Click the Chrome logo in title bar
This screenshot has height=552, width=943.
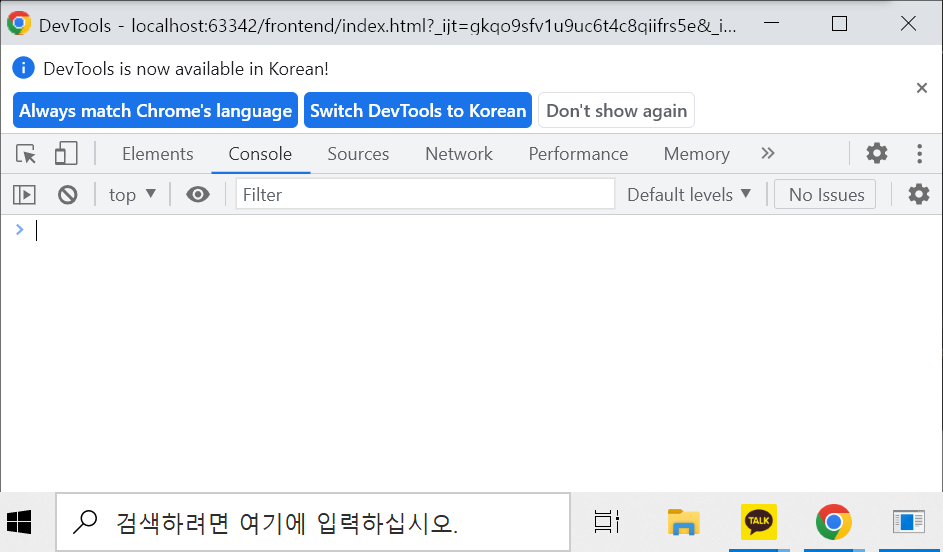(19, 23)
